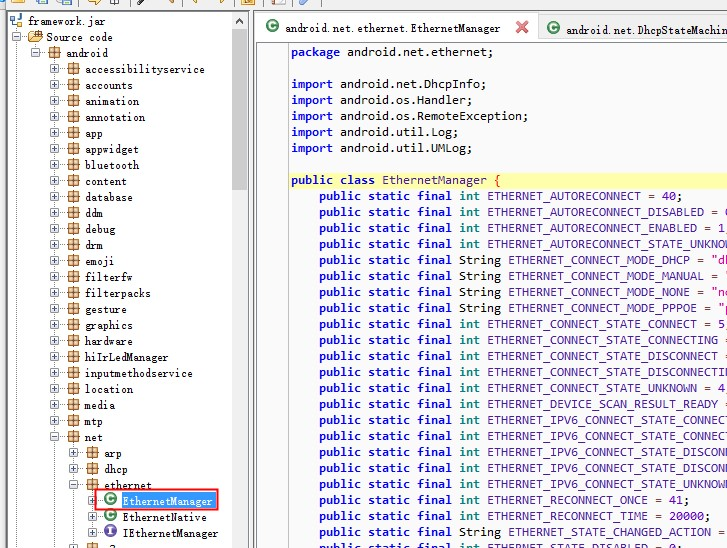Click the 'import android.os.RemoteException;' line

(409, 116)
